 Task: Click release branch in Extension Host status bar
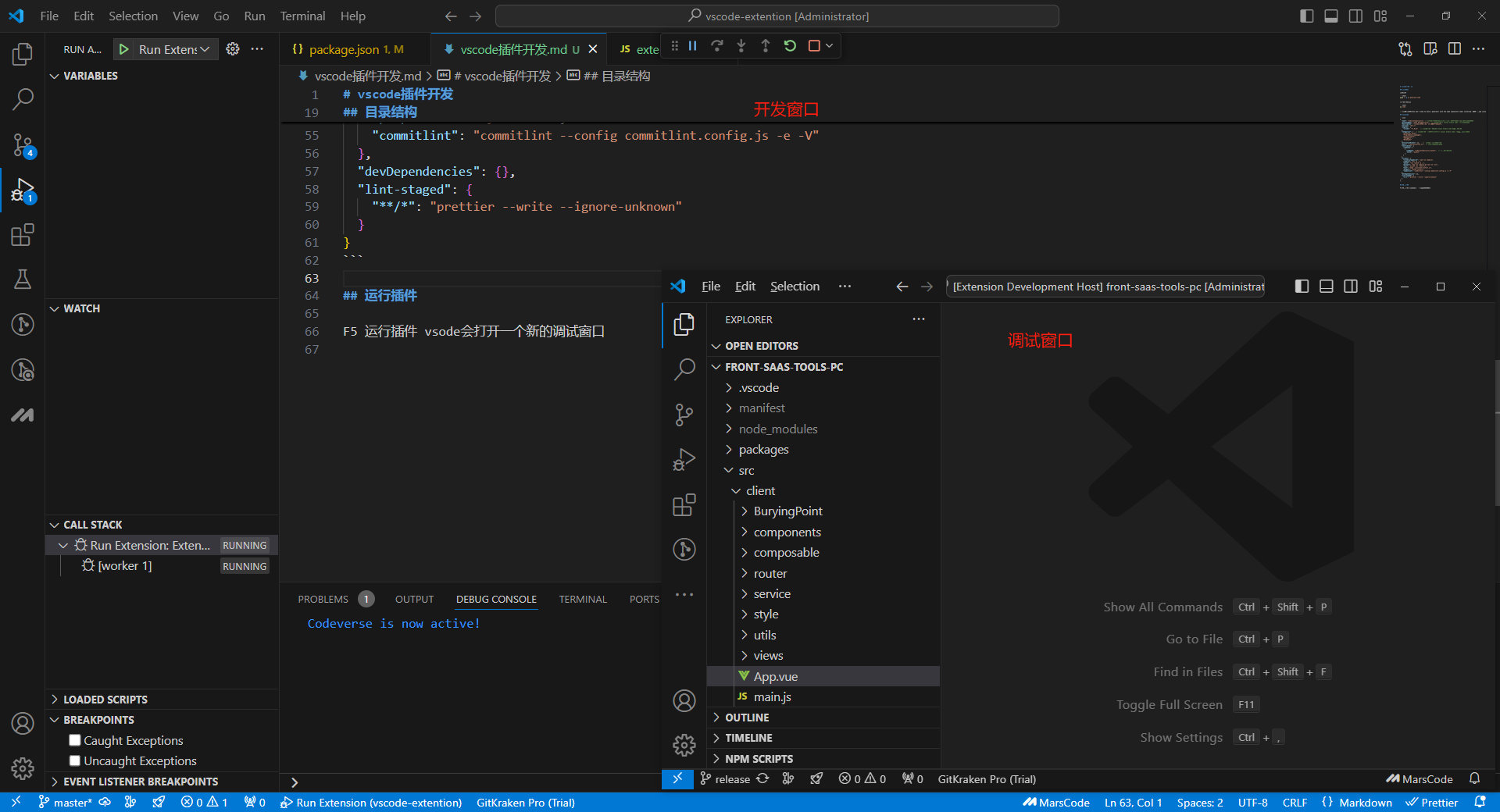click(724, 779)
